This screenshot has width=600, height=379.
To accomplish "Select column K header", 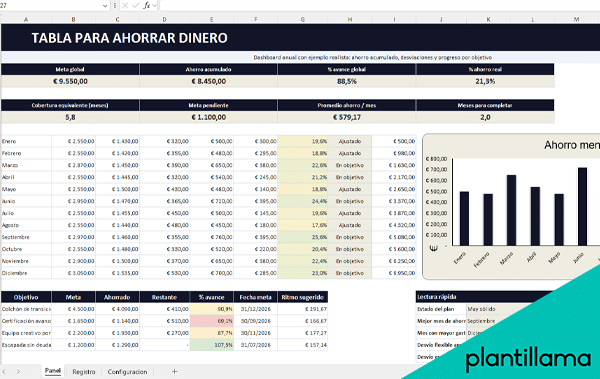I will point(488,19).
